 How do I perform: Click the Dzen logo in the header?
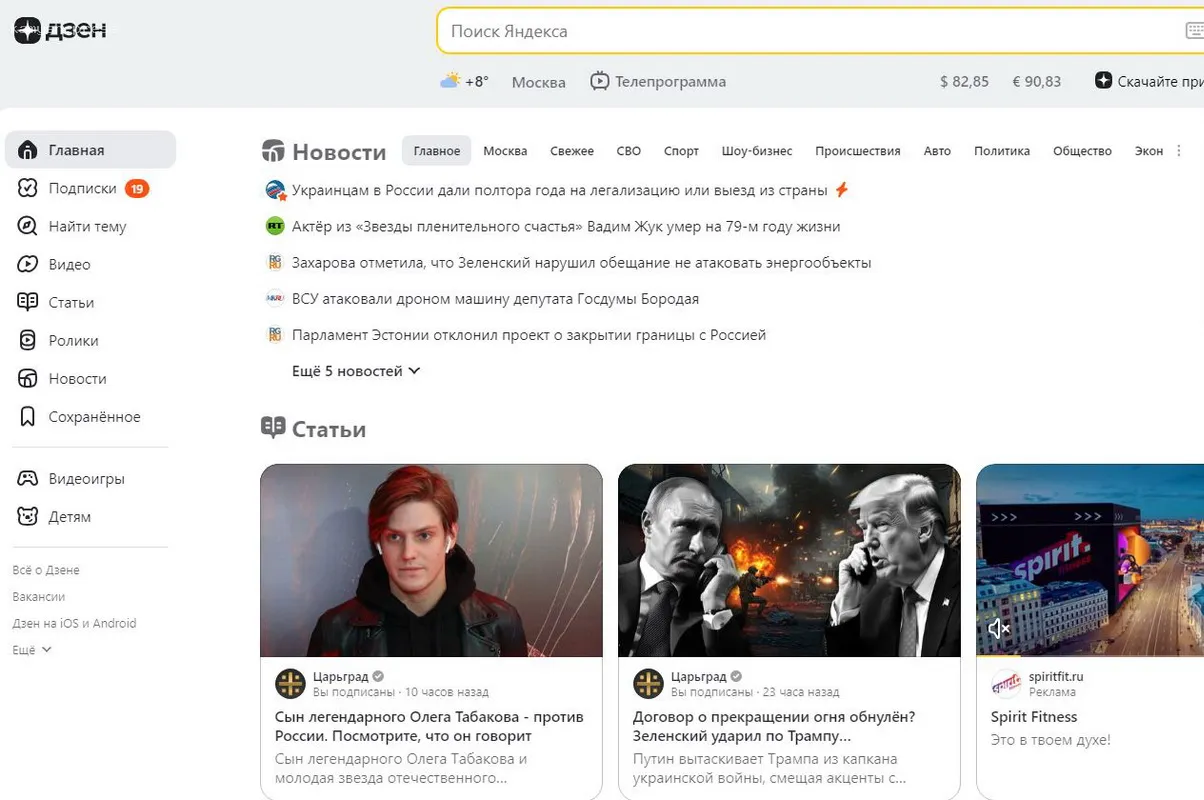coord(60,31)
